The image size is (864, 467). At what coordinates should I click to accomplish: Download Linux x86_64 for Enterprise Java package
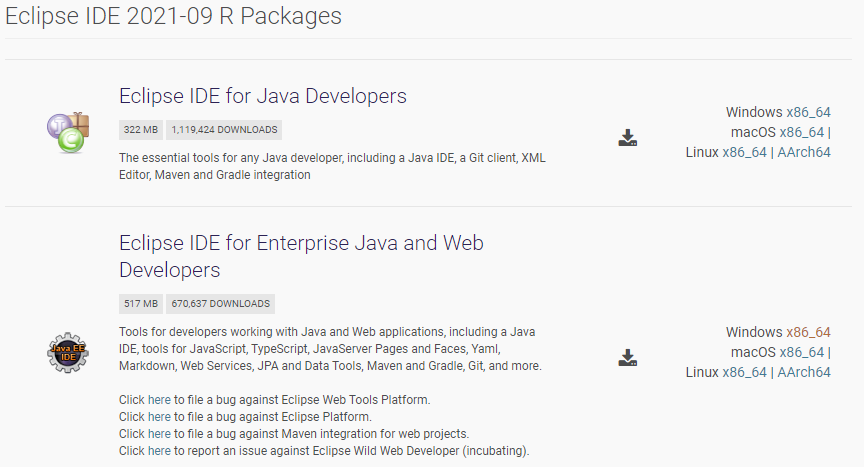[744, 373]
